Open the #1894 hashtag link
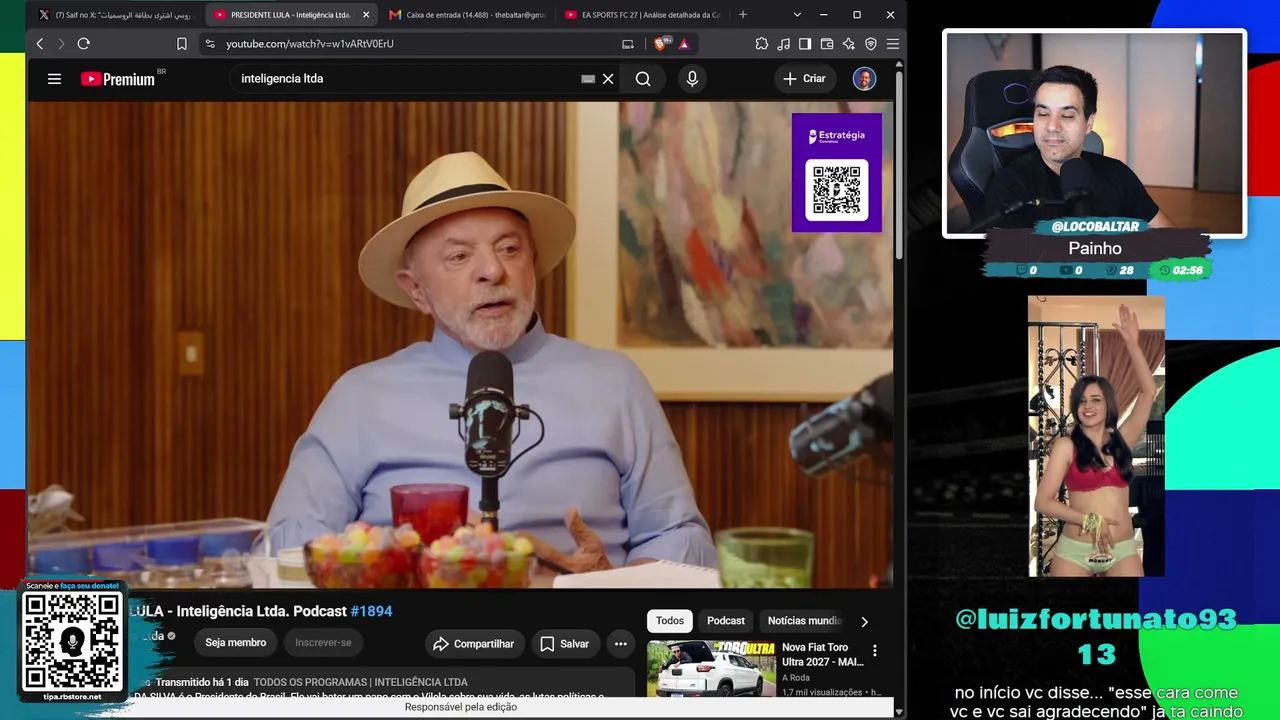This screenshot has width=1280, height=720. pyautogui.click(x=371, y=611)
